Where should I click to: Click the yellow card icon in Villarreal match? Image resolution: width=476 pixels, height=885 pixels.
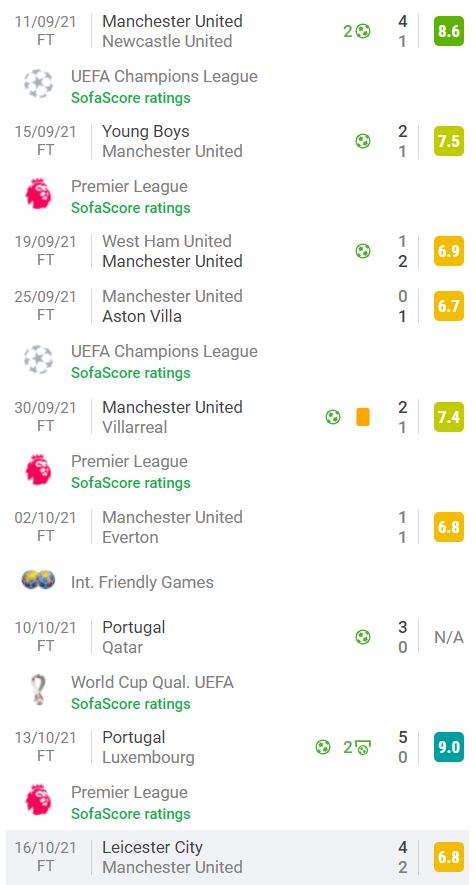pos(363,417)
